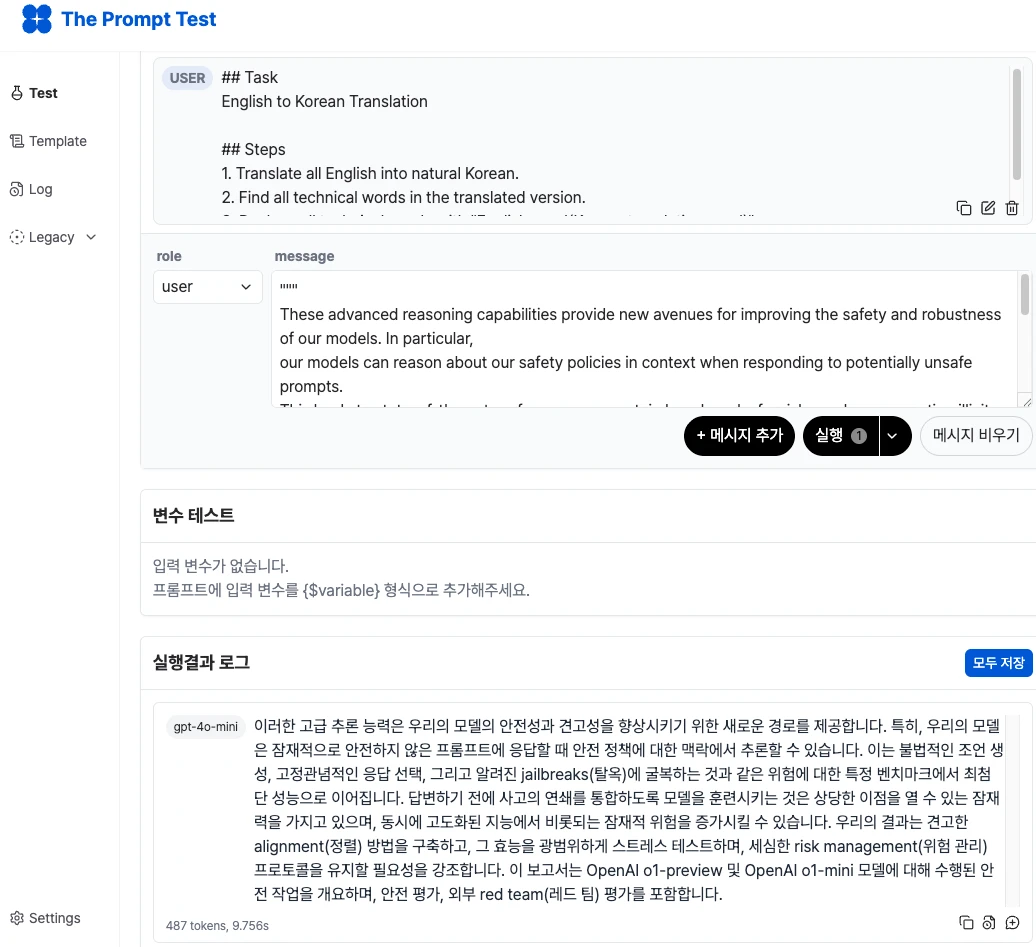Delete the USER prompt message
Viewport: 1036px width, 947px height.
(1012, 208)
